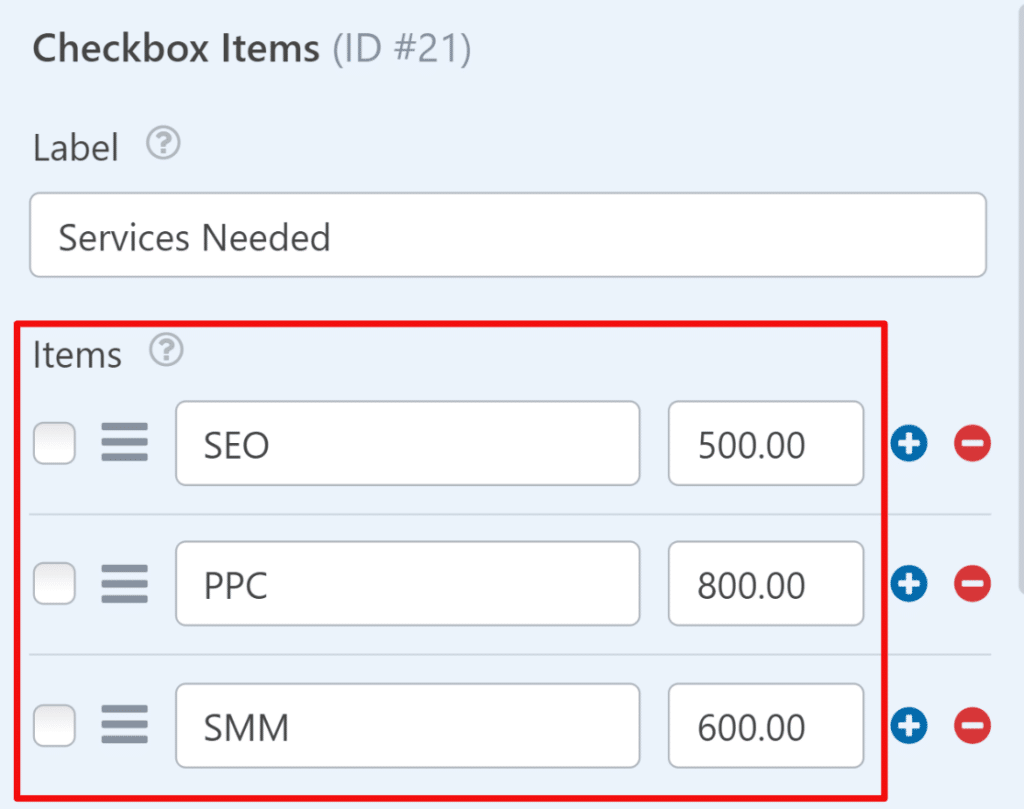The height and width of the screenshot is (809, 1024).
Task: Click the drag handle next to SEO
Action: [124, 443]
